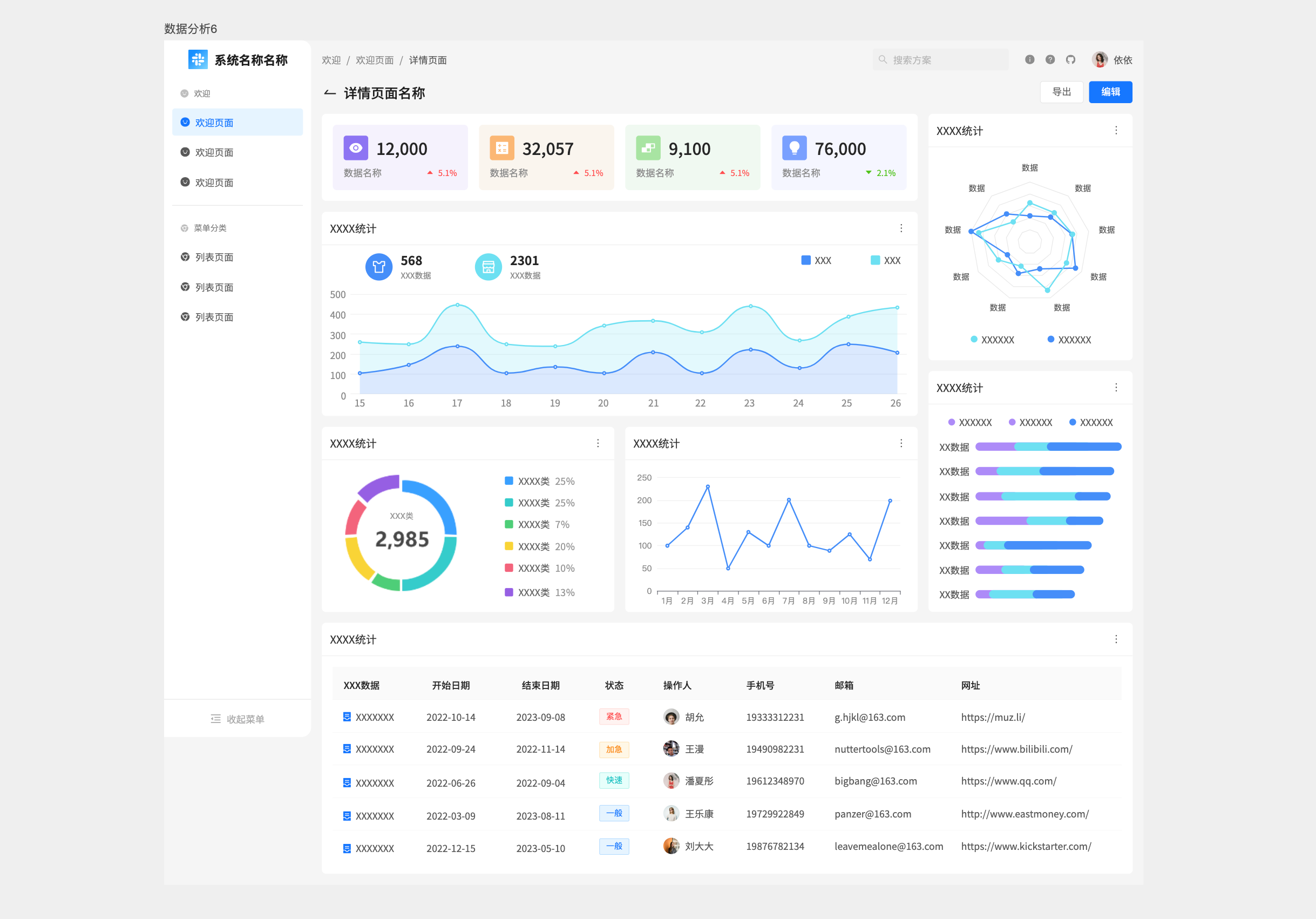The width and height of the screenshot is (1316, 919).
Task: Click the blue shirt icon beside 568
Action: pos(378,267)
